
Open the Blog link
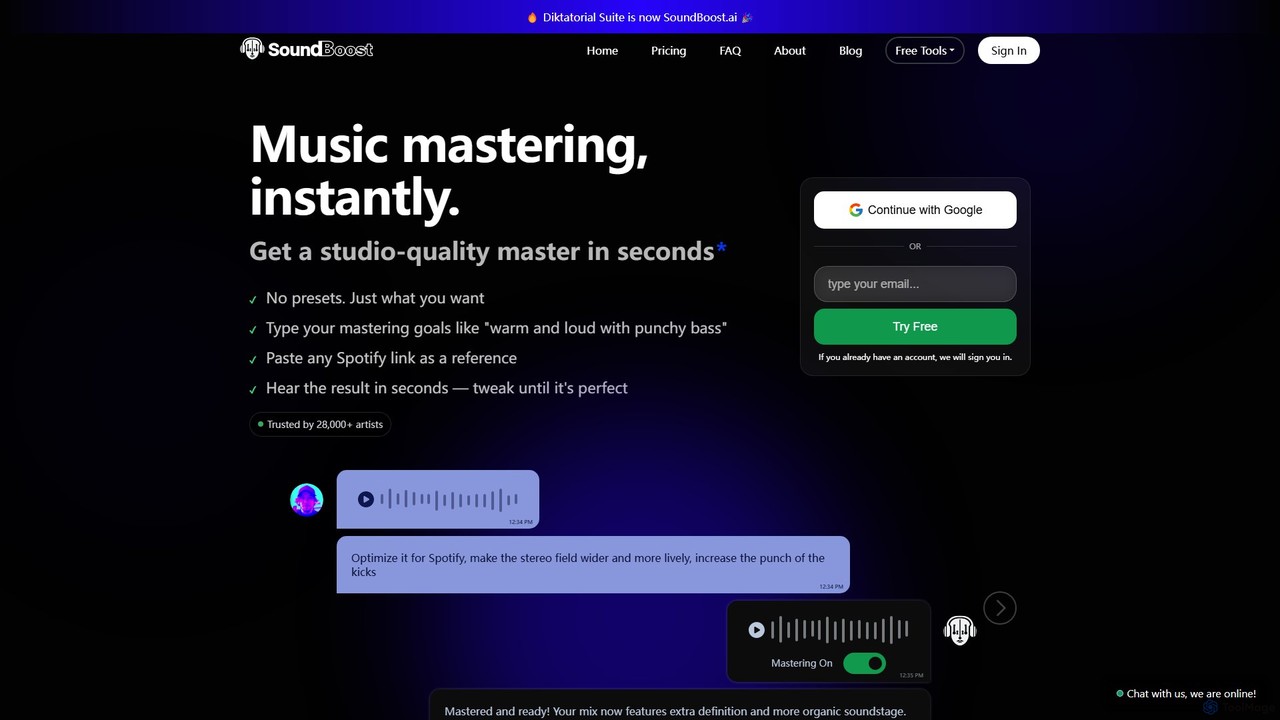point(850,51)
